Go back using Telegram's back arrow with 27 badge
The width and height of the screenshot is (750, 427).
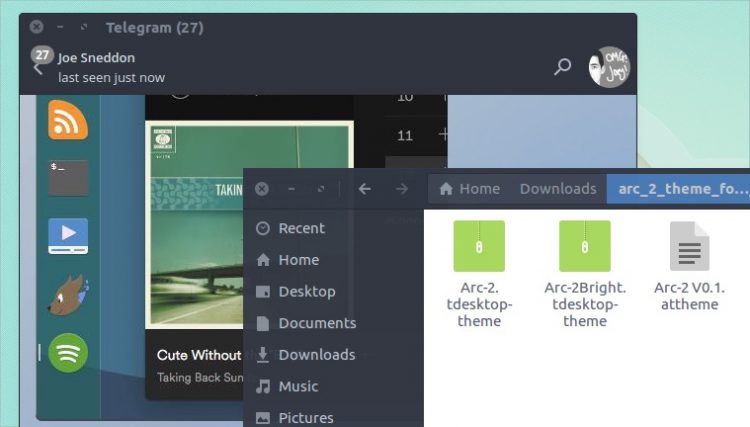point(40,61)
